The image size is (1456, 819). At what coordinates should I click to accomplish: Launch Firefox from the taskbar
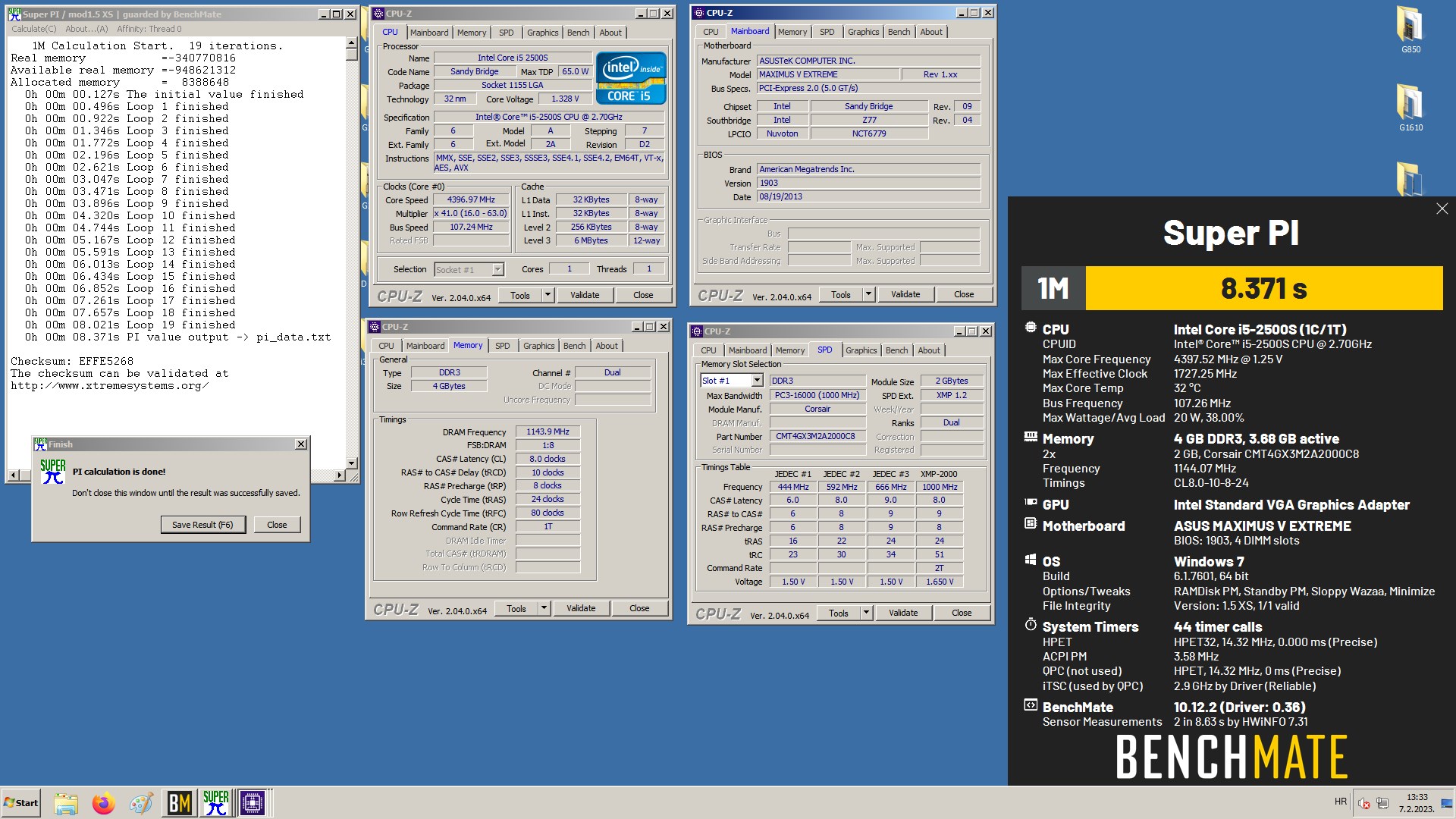pos(103,803)
